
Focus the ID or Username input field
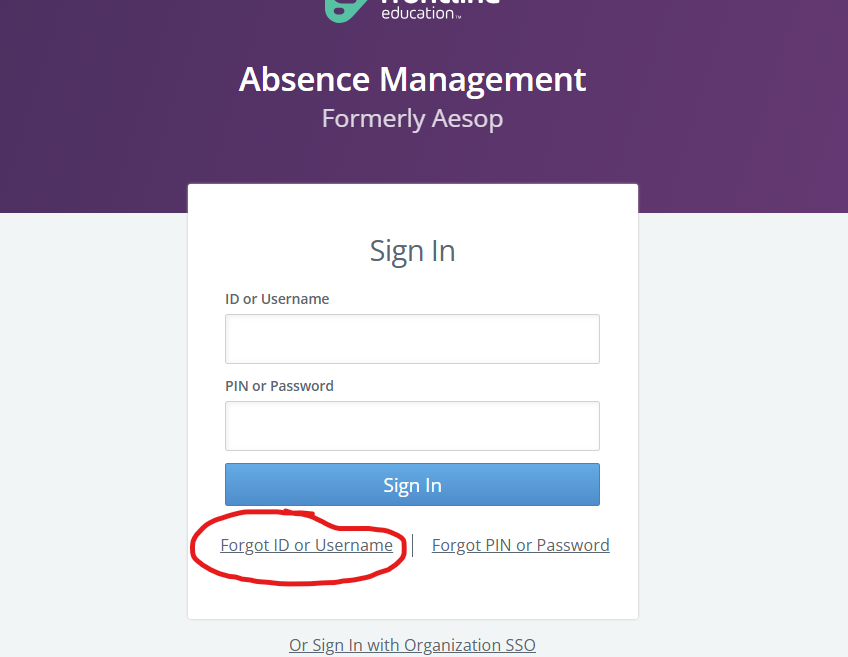412,339
